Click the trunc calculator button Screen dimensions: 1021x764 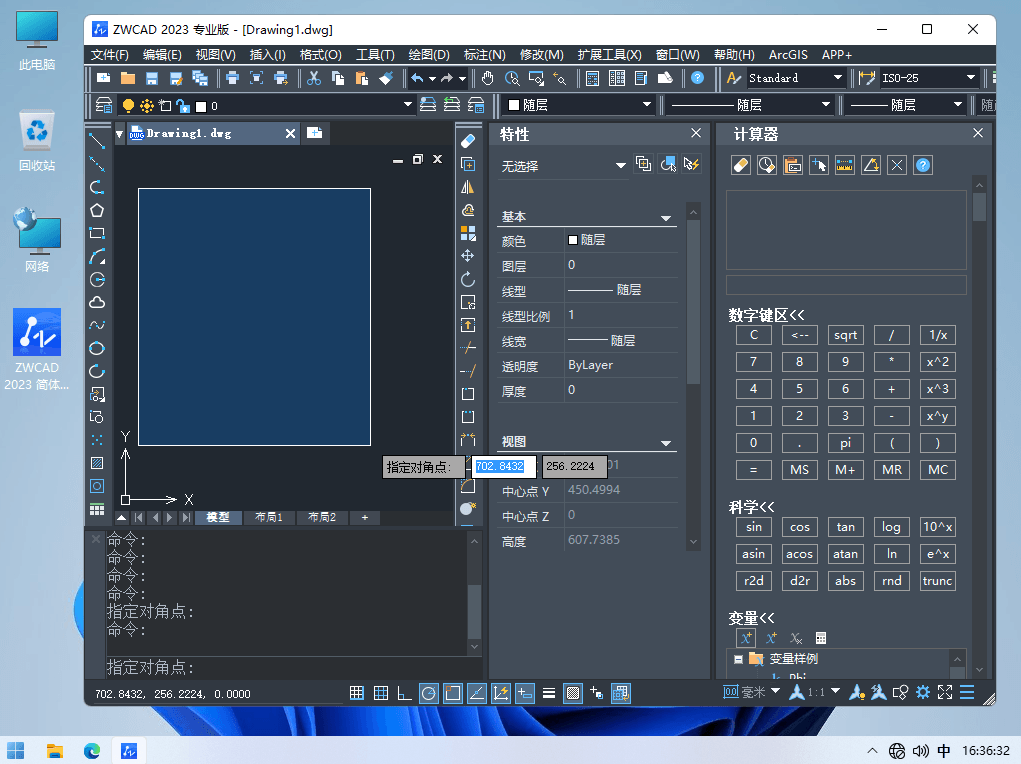(x=937, y=581)
